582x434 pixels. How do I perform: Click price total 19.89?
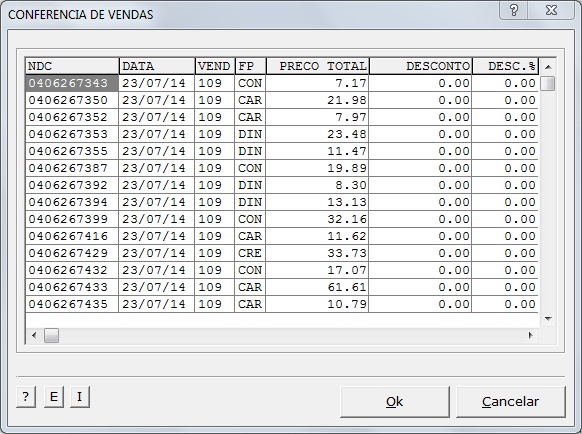[x=317, y=168]
